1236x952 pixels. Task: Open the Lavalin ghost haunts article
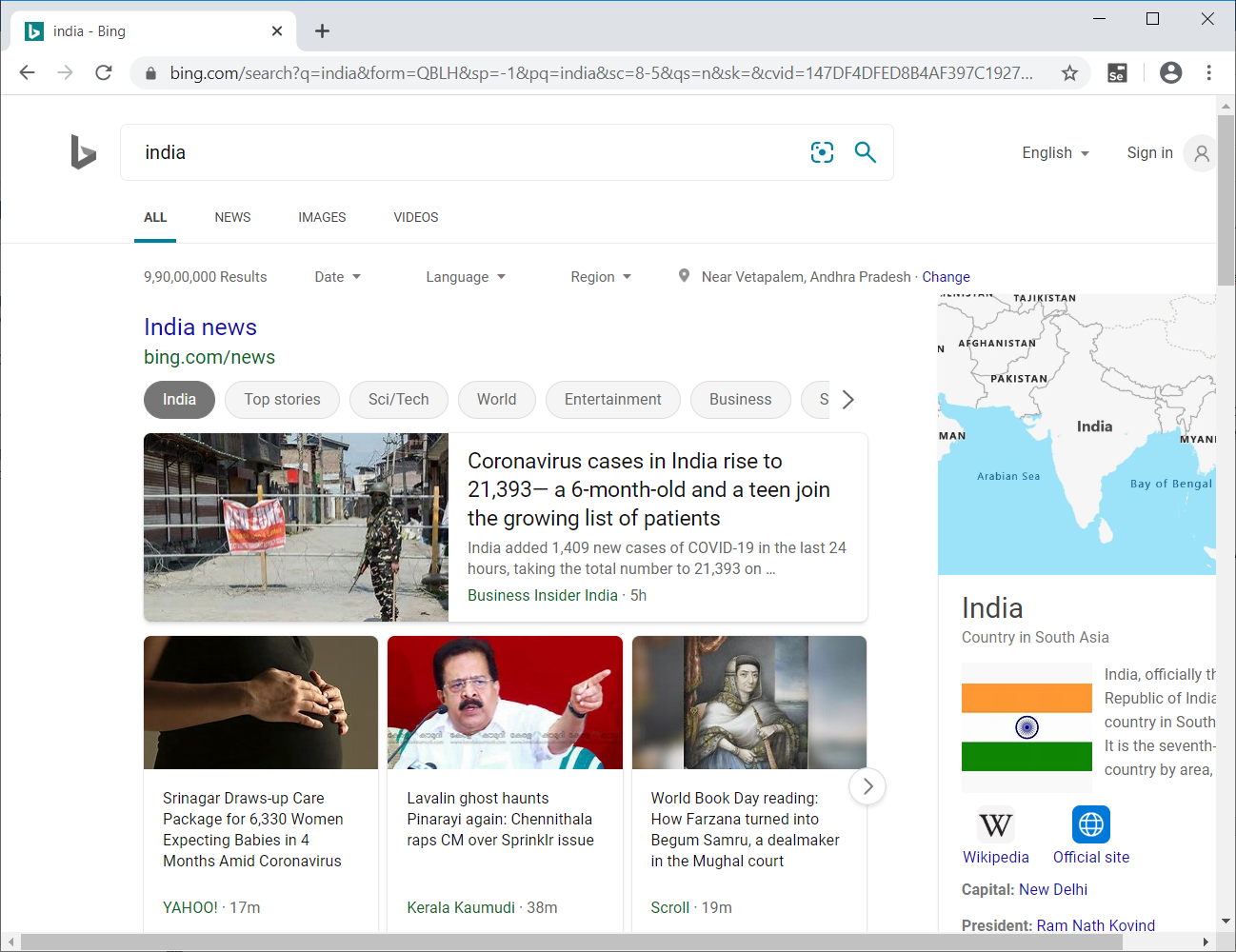500,820
